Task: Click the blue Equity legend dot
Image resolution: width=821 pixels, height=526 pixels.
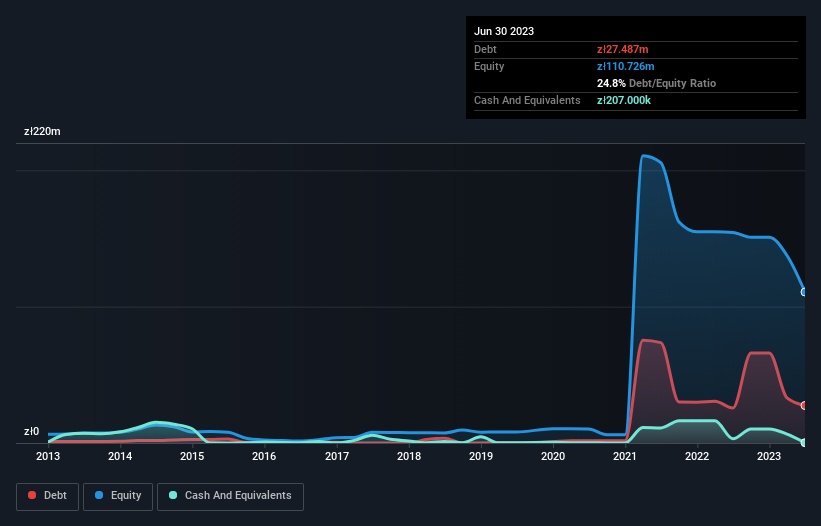Action: (x=99, y=495)
